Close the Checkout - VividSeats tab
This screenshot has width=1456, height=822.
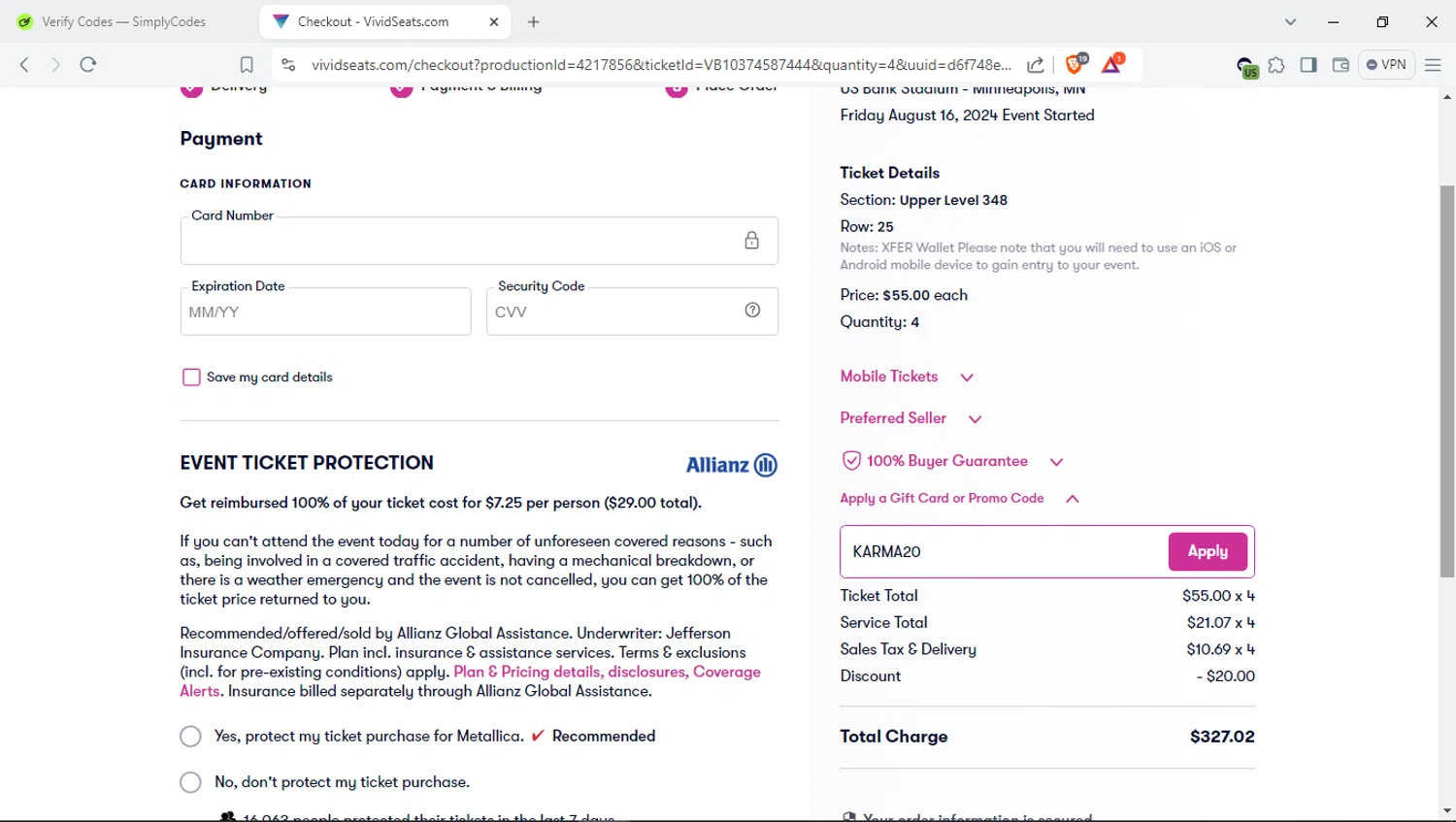[494, 21]
